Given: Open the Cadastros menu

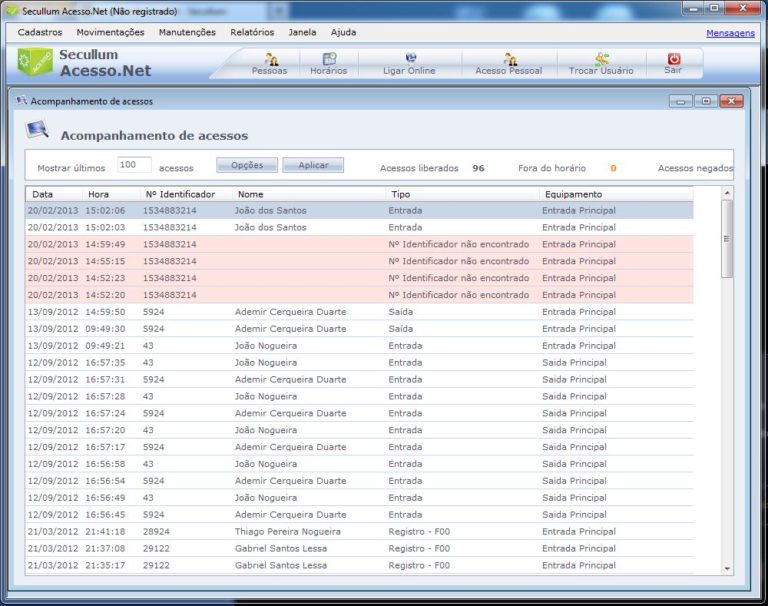Looking at the screenshot, I should tap(40, 32).
